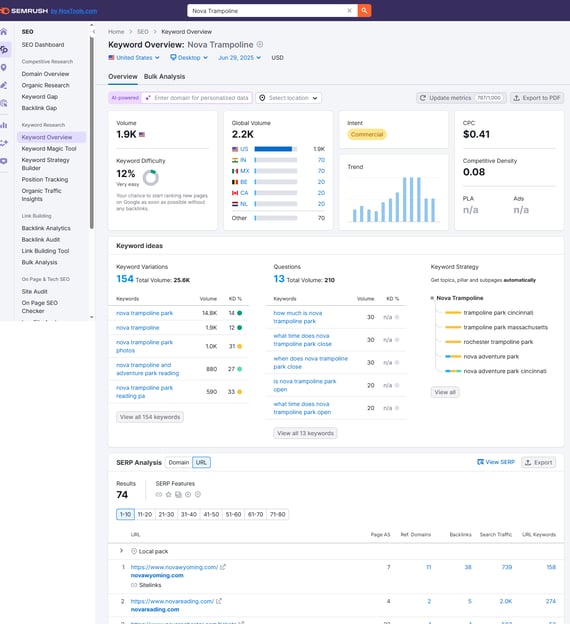
Task: Open external link icon for novareading.com
Action: tap(219, 601)
